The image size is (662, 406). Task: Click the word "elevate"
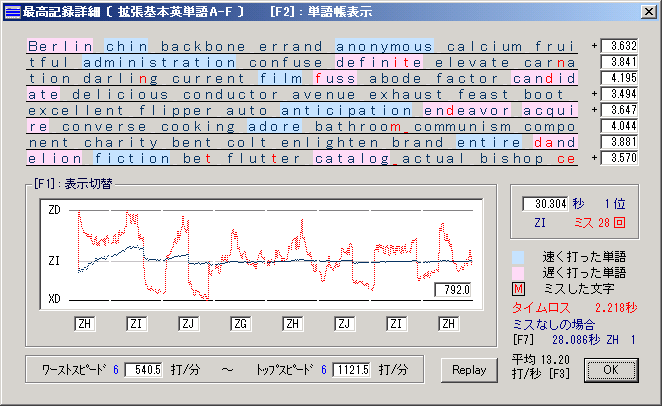coord(472,62)
